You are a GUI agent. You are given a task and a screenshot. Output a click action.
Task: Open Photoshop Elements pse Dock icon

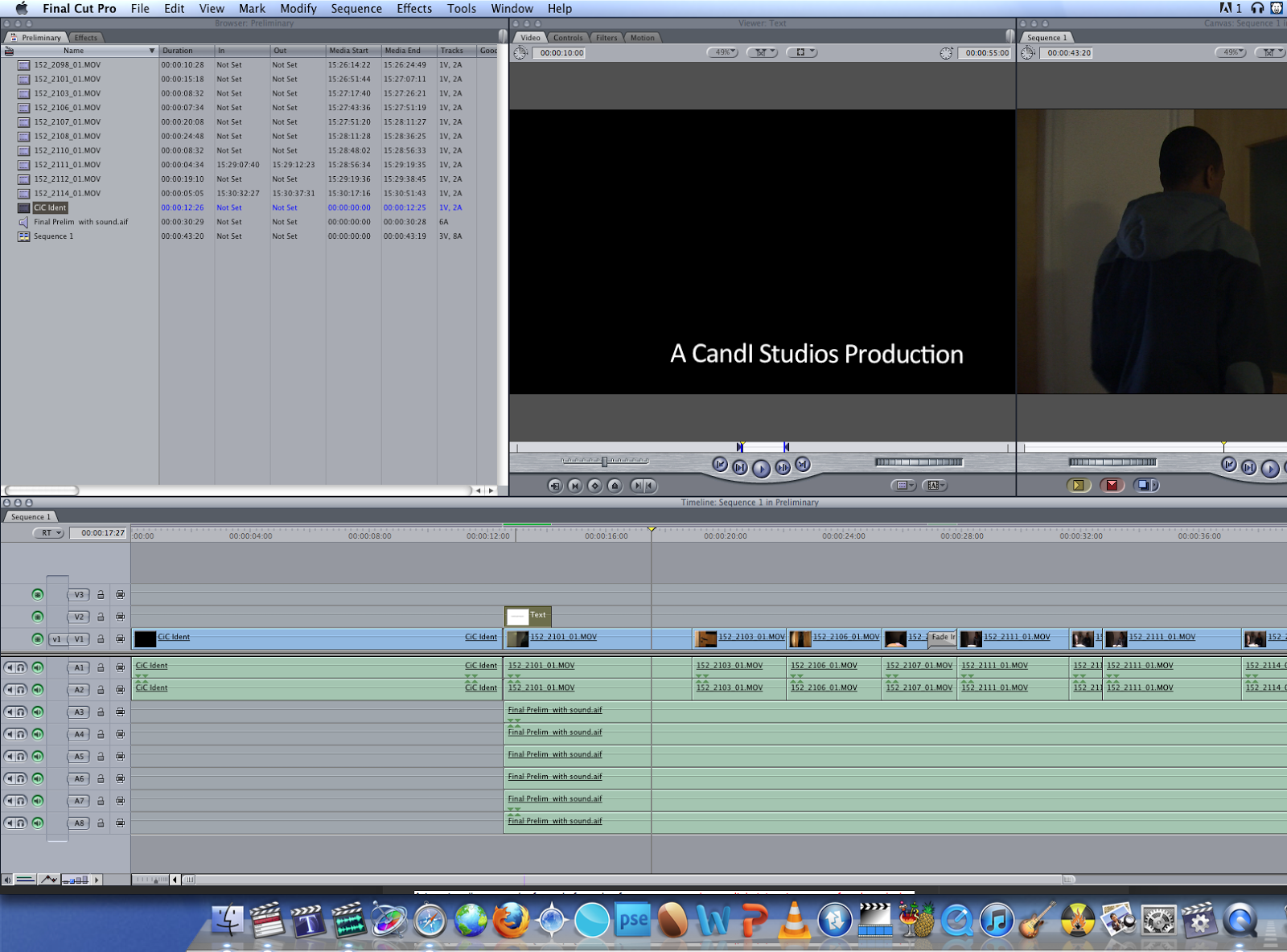tap(633, 921)
